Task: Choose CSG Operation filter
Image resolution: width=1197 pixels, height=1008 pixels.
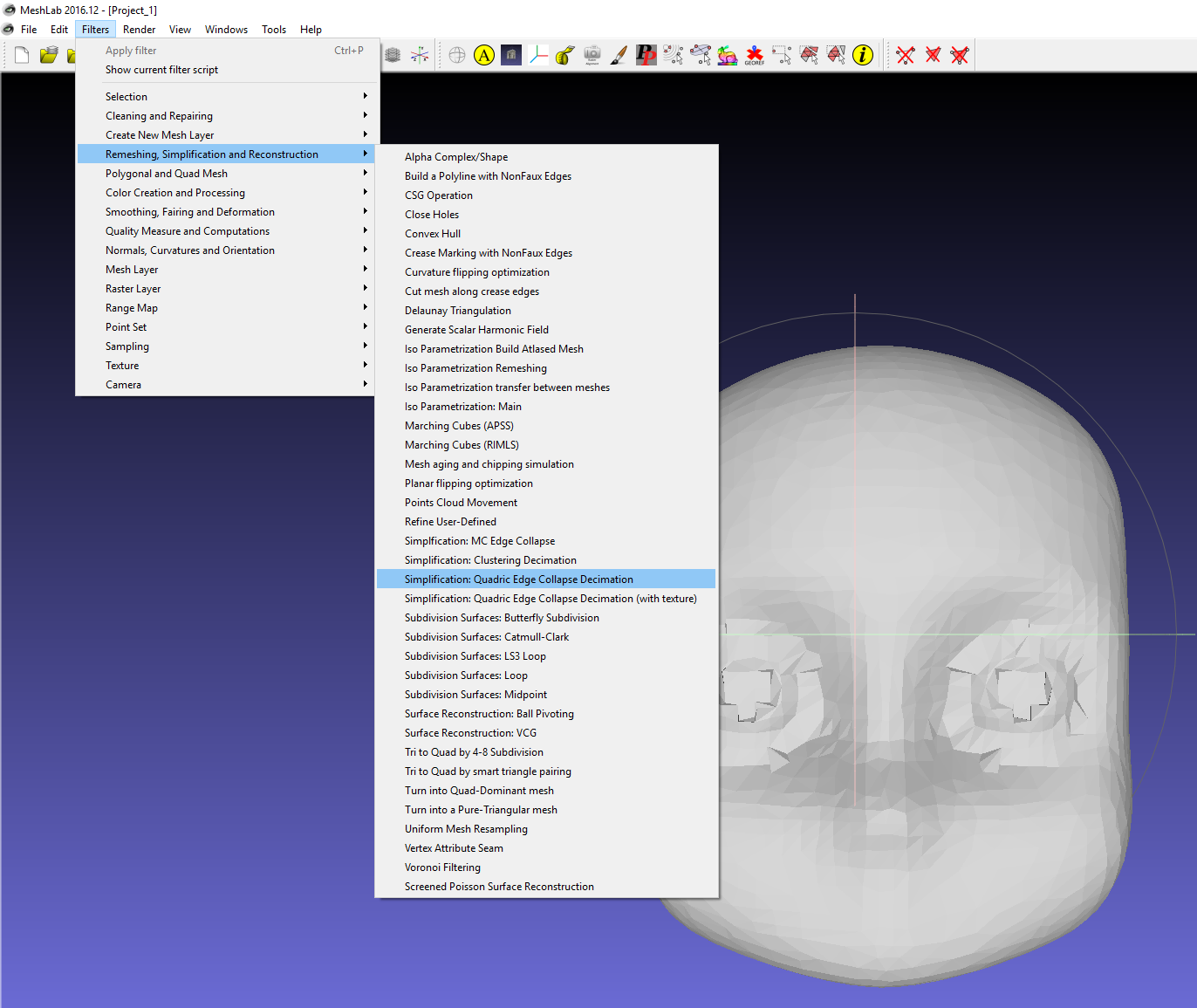Action: click(546, 195)
